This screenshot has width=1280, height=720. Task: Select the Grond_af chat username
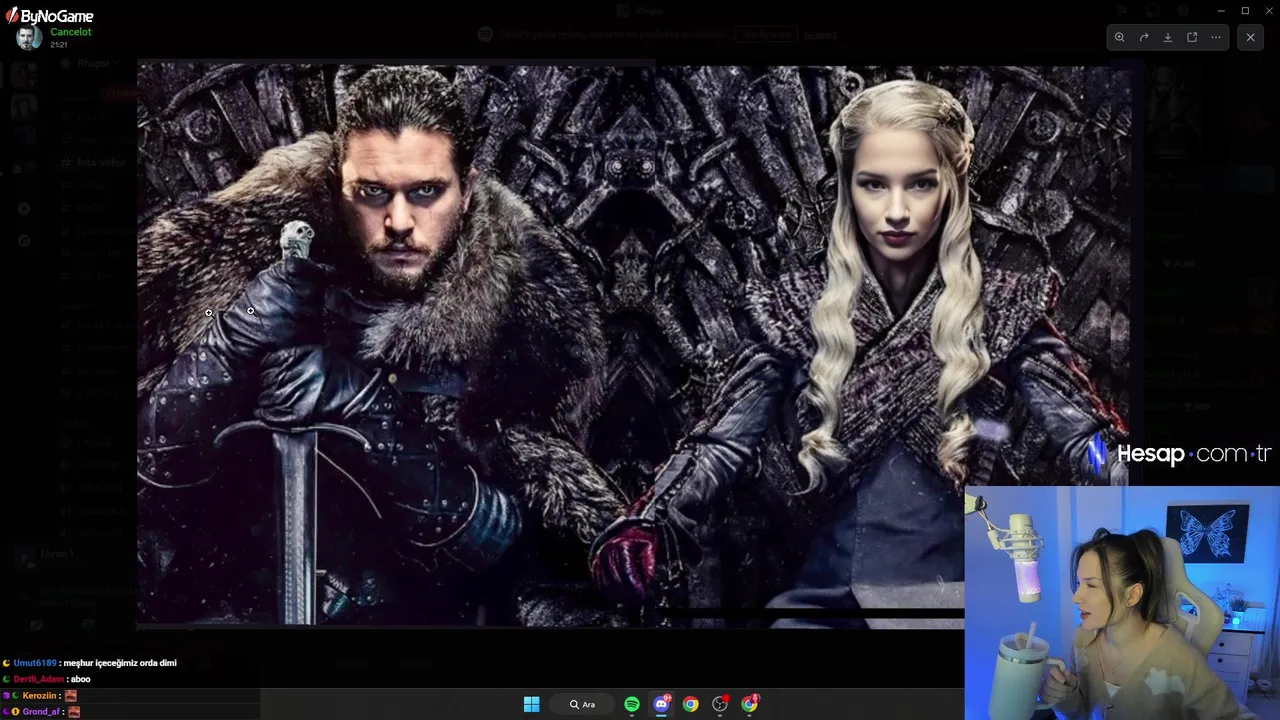pyautogui.click(x=41, y=711)
